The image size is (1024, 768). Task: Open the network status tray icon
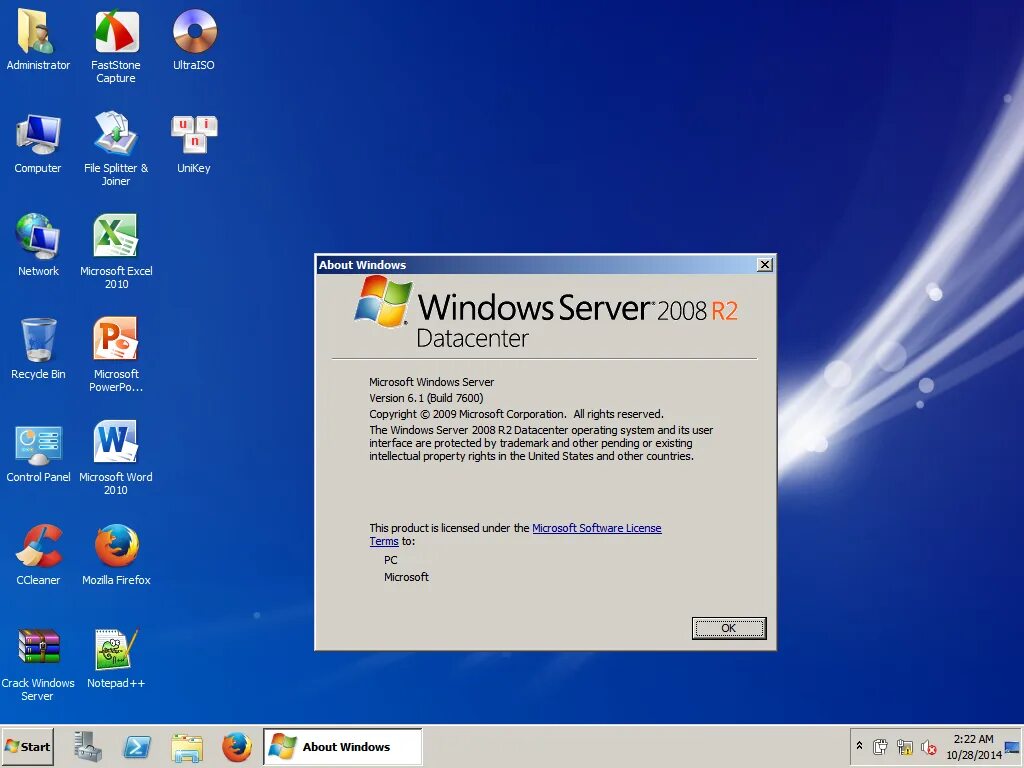click(904, 746)
